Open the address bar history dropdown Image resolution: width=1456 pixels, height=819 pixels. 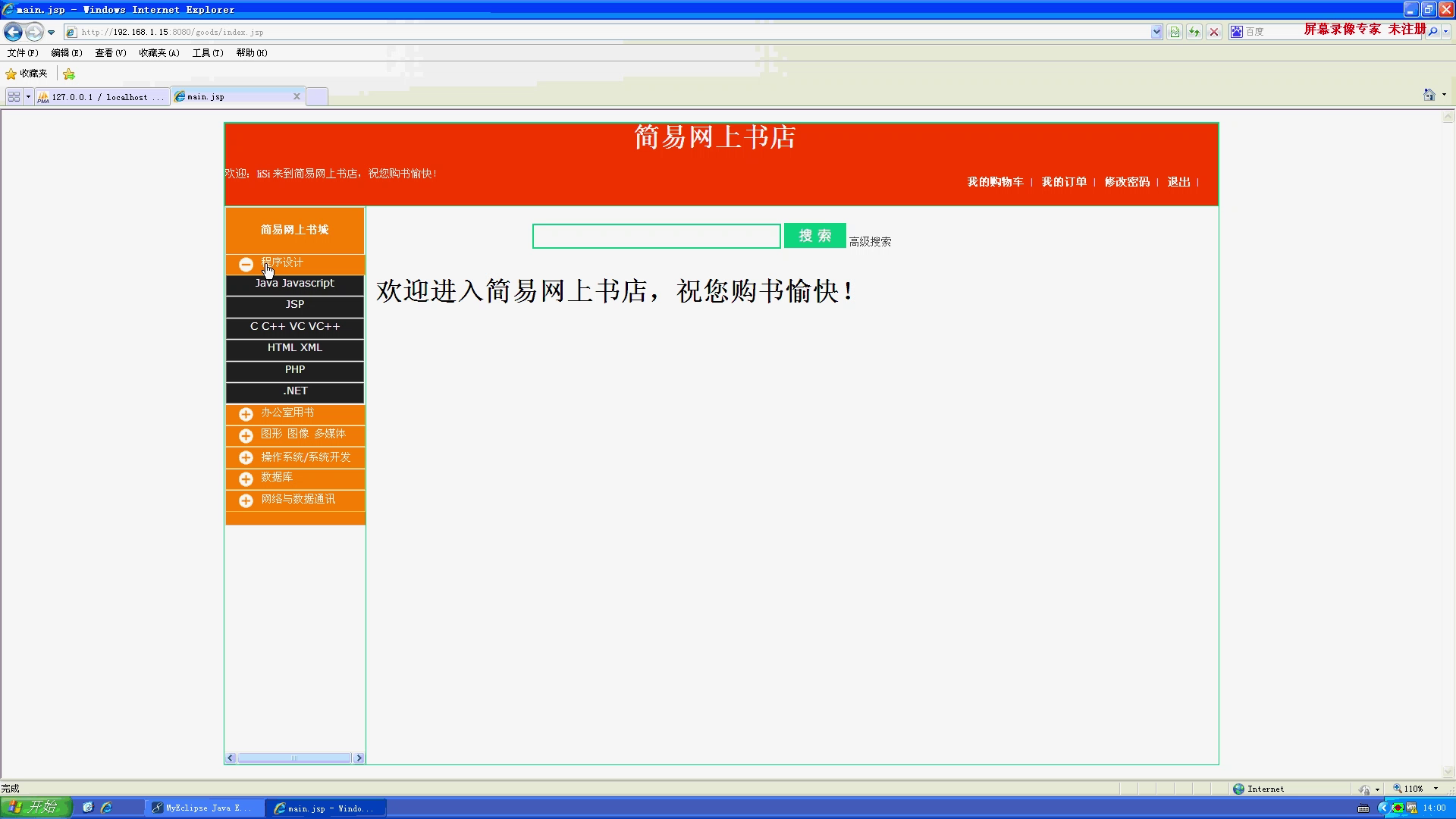point(1156,32)
